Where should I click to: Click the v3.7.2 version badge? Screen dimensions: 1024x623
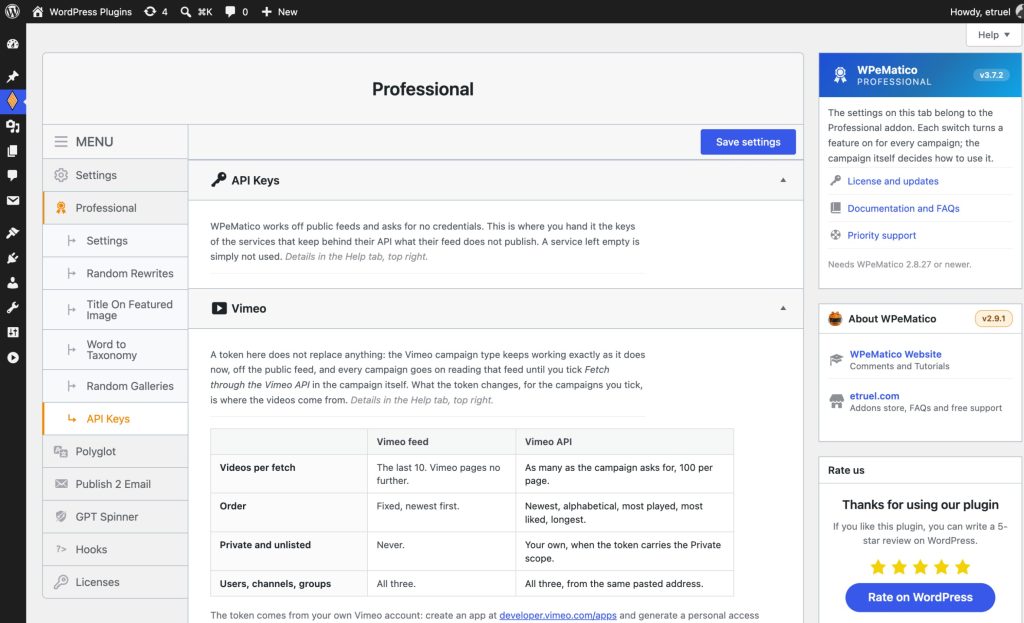991,75
